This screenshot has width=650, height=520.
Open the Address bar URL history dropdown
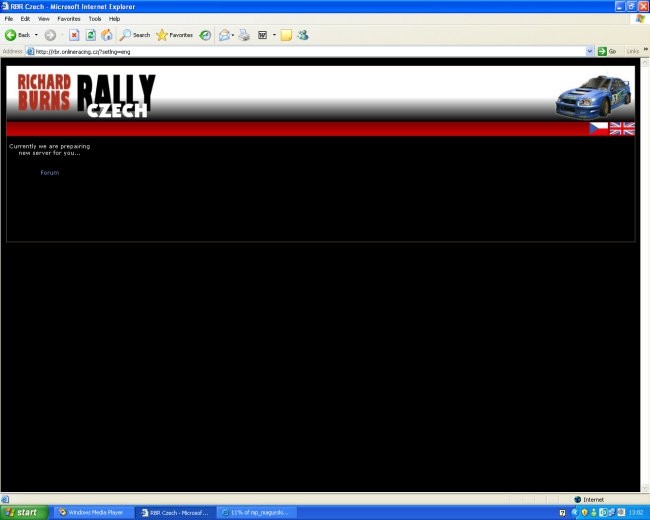(x=589, y=51)
